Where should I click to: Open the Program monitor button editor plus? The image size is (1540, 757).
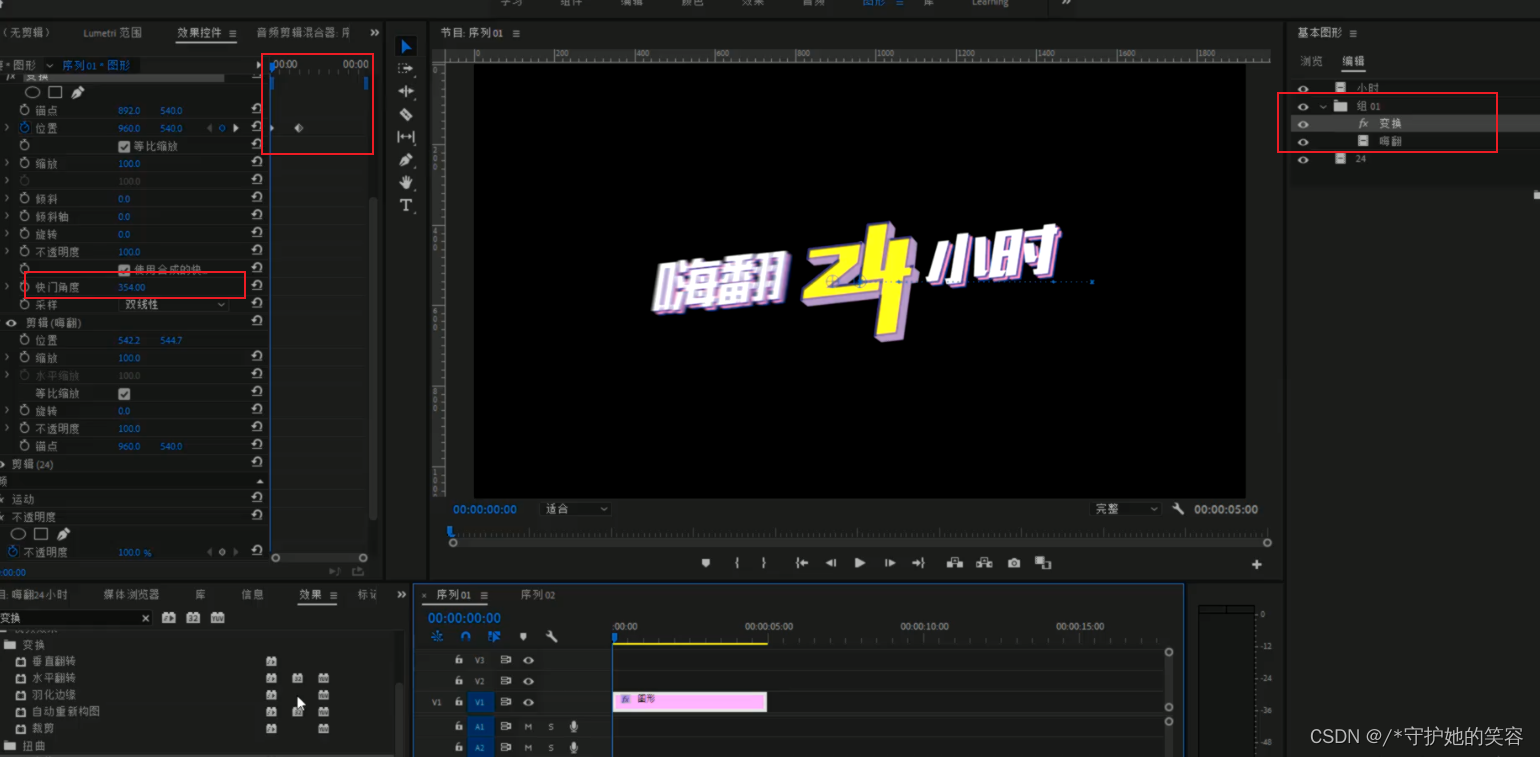click(1257, 565)
